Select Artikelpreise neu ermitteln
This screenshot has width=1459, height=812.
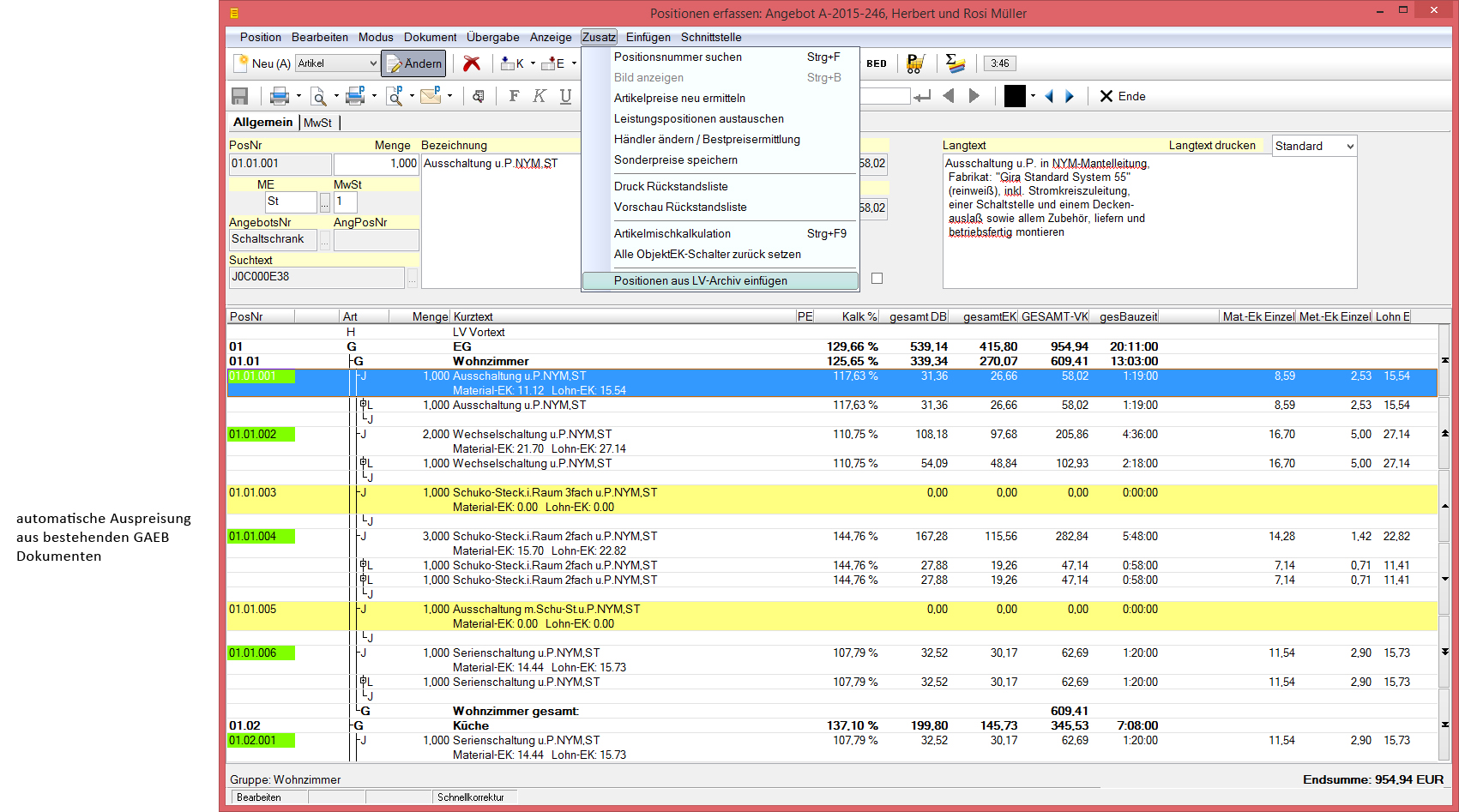[720, 99]
